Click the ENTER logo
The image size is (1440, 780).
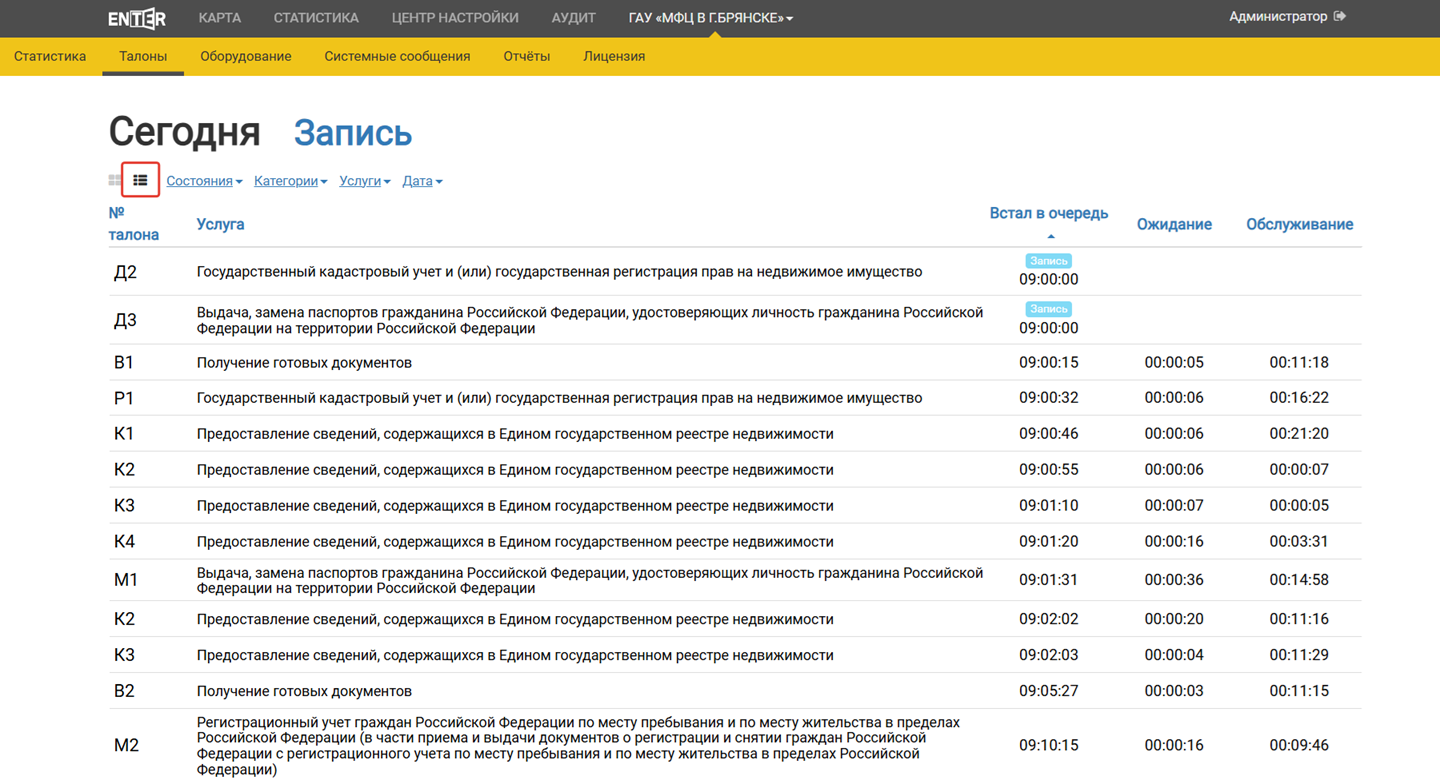click(137, 18)
